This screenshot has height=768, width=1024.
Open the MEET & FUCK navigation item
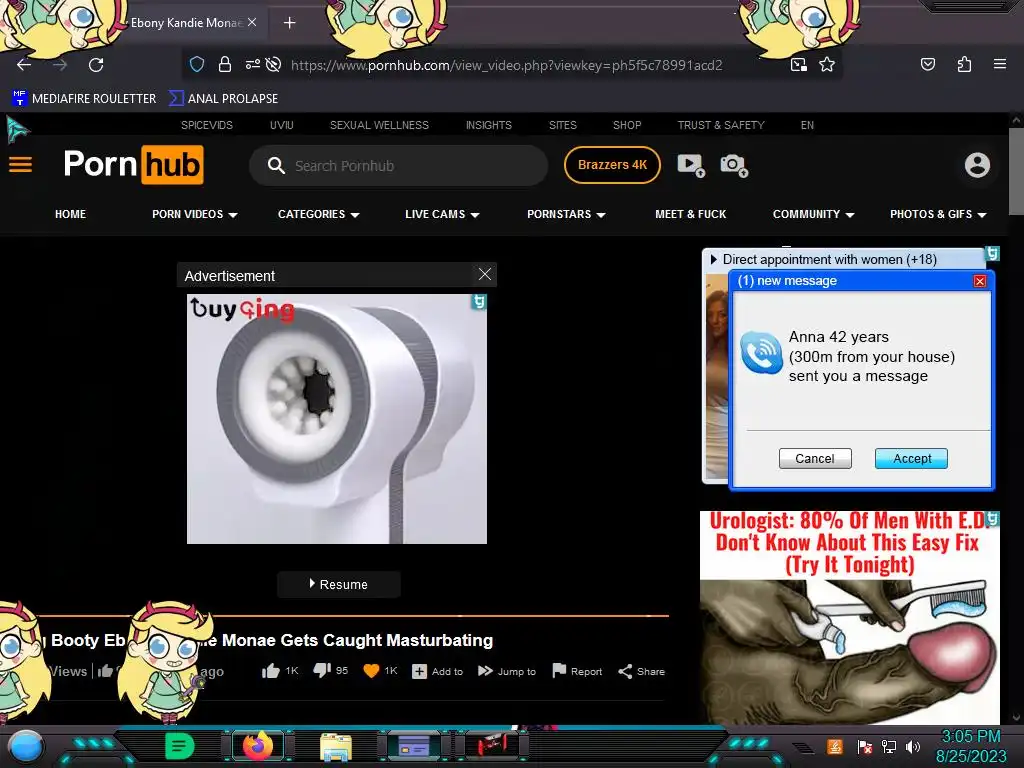point(690,214)
